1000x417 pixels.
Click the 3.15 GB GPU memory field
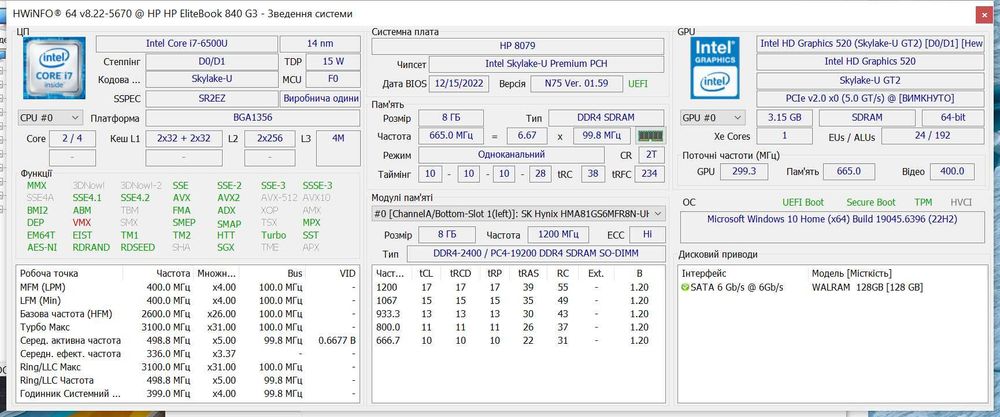(784, 118)
